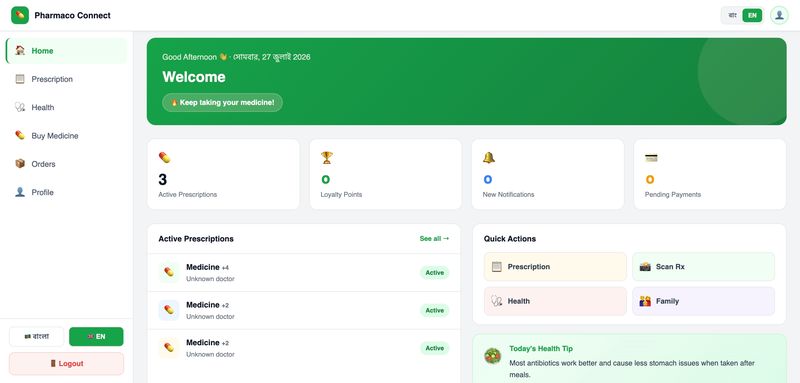Click the pill icon on Active Prescriptions card
This screenshot has width=800, height=383.
[x=164, y=158]
